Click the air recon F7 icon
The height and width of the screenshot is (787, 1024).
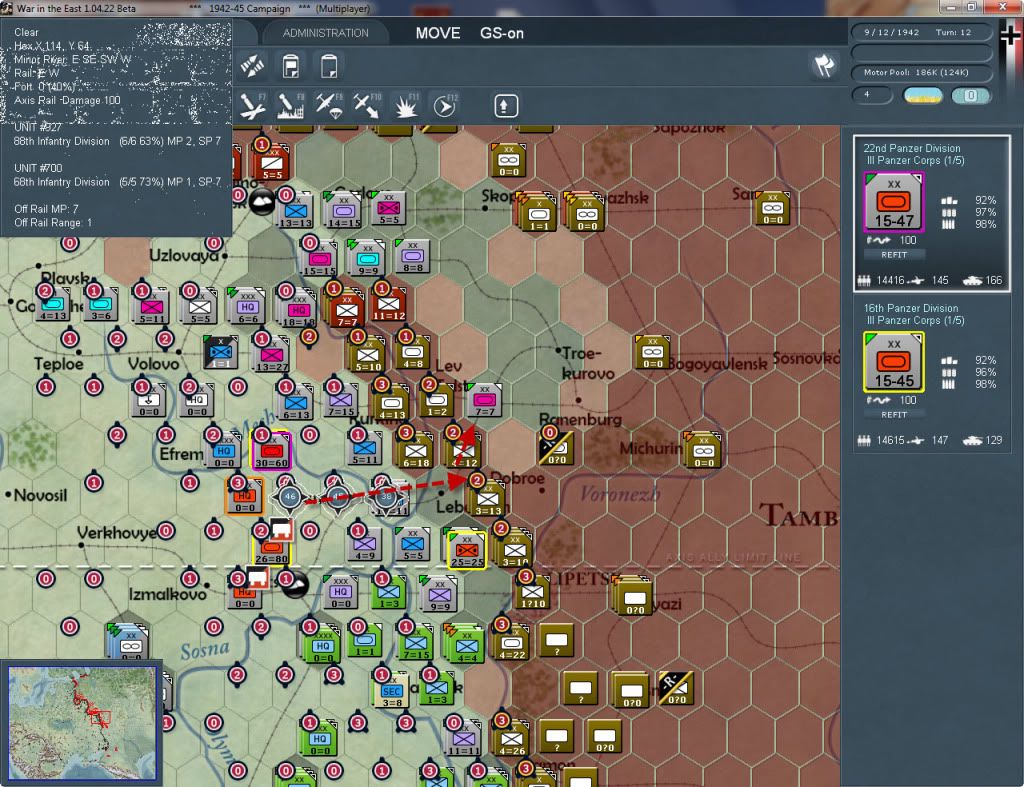coord(253,106)
